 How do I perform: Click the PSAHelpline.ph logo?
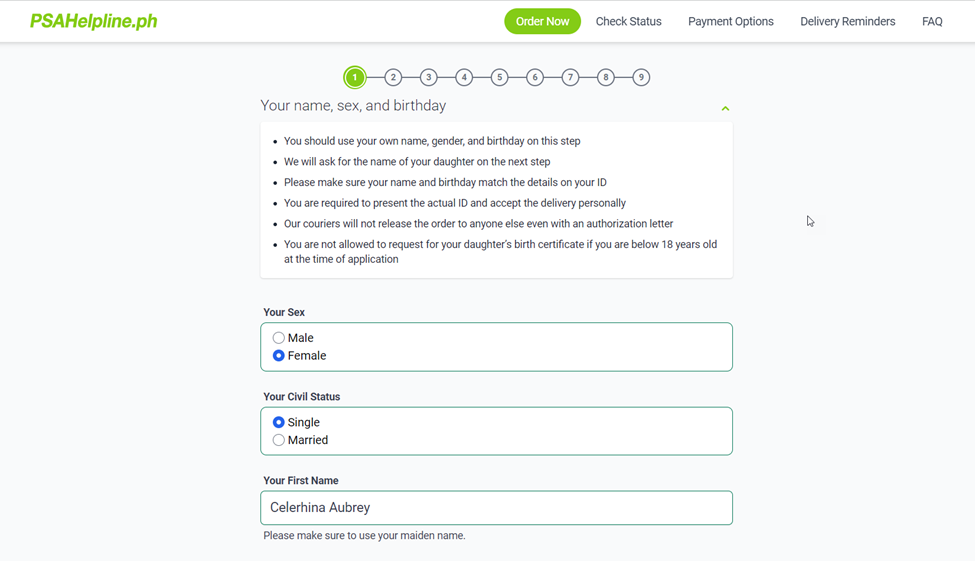(x=94, y=21)
